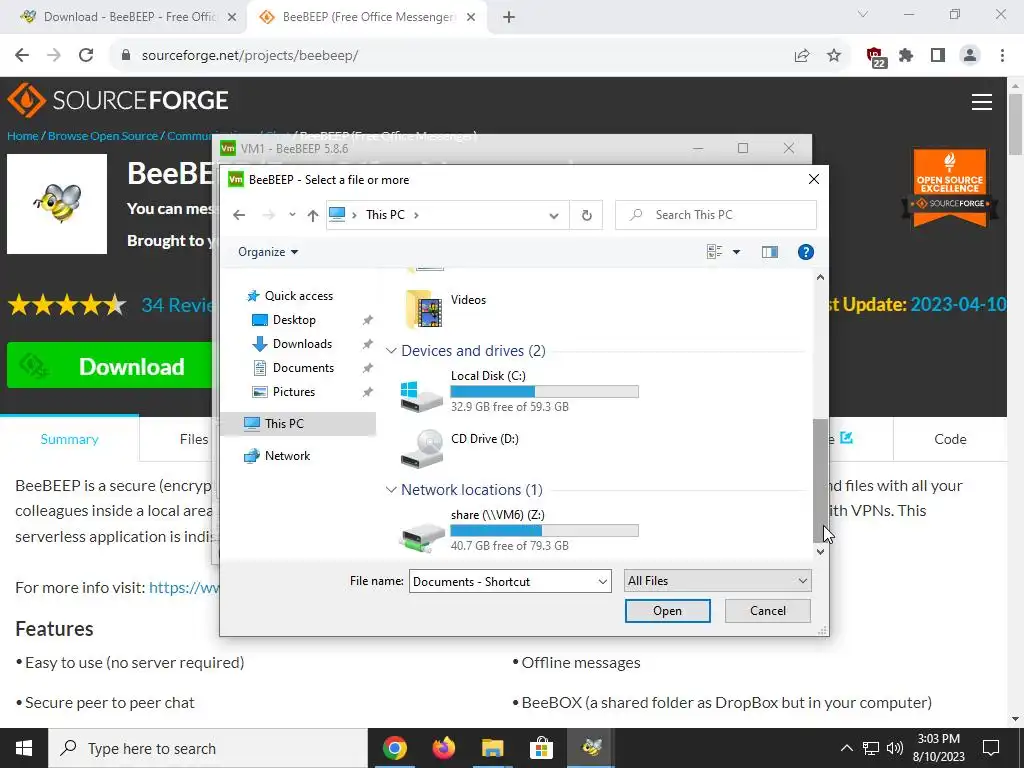
Task: Bookmark this page with star icon
Action: 834,56
